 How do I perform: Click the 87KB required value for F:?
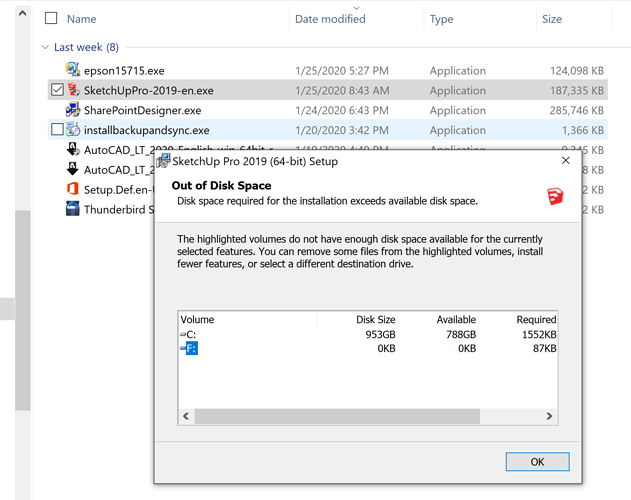tap(544, 348)
